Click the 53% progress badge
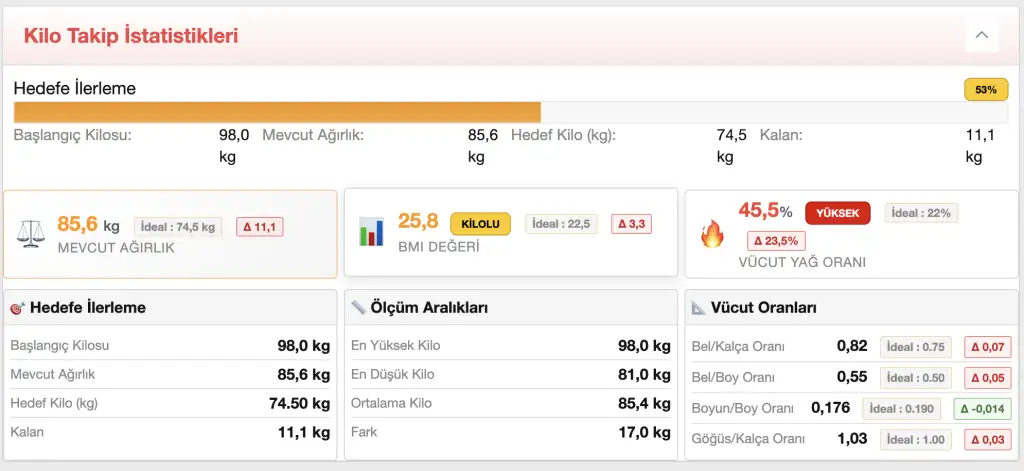Image resolution: width=1024 pixels, height=471 pixels. pos(985,90)
